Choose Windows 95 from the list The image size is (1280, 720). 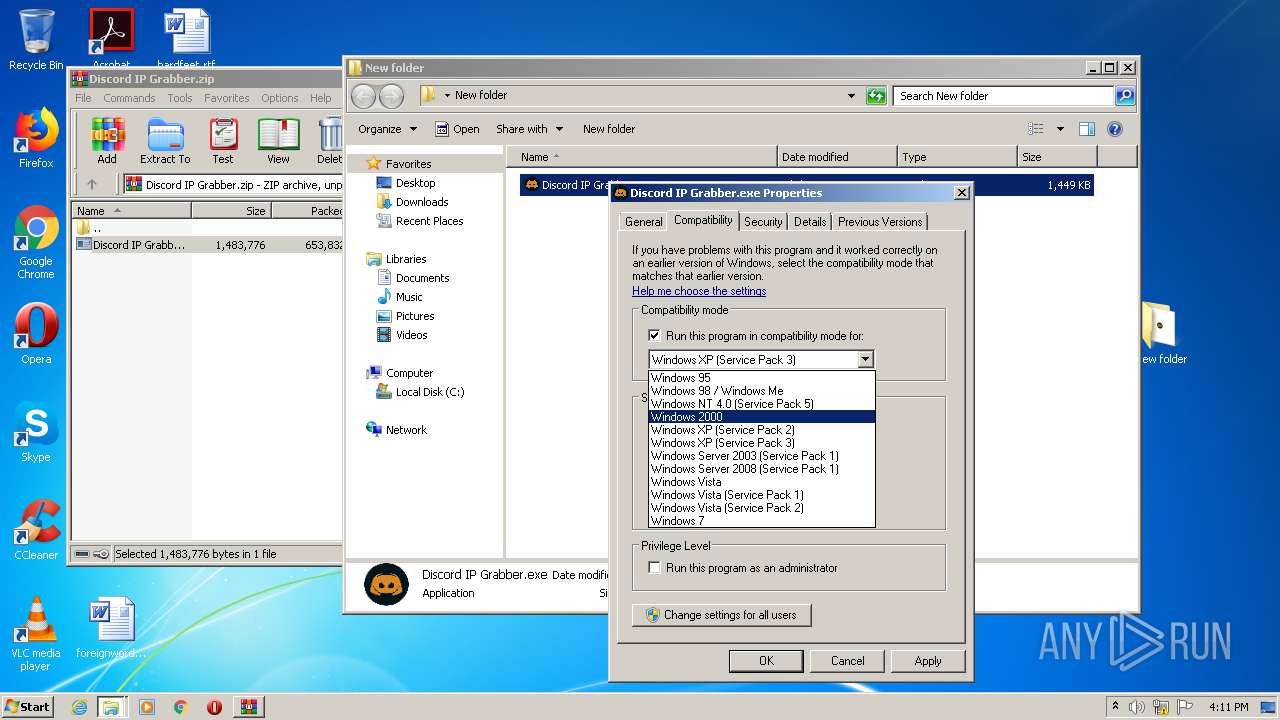point(761,378)
